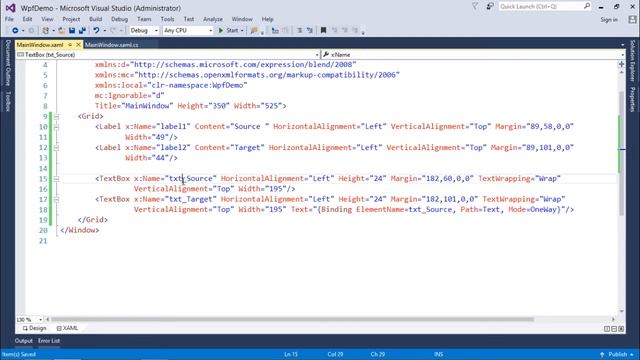Switch to the Design view tab
This screenshot has height=360, width=640.
(35, 328)
